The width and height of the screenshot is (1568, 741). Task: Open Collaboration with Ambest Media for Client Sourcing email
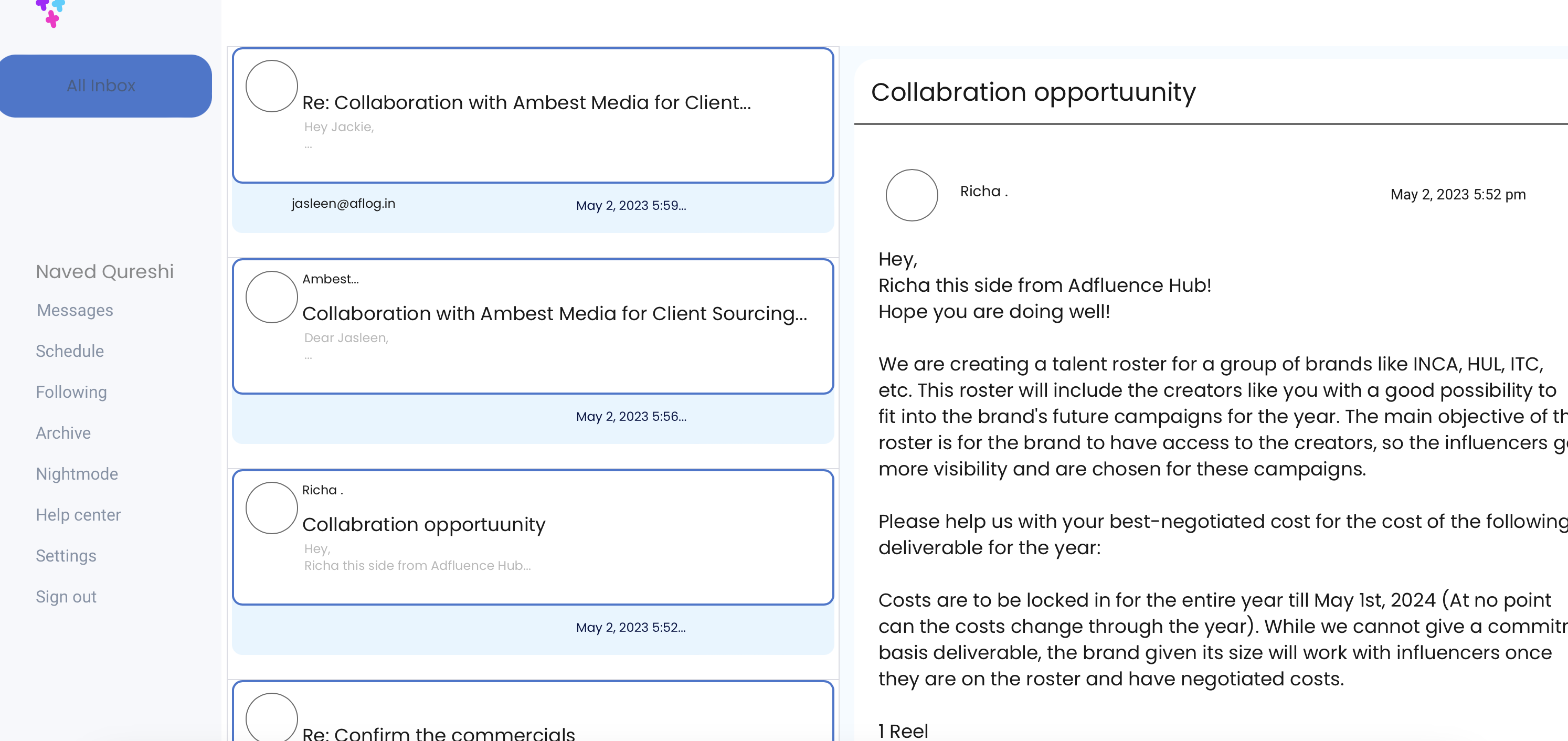coord(554,314)
